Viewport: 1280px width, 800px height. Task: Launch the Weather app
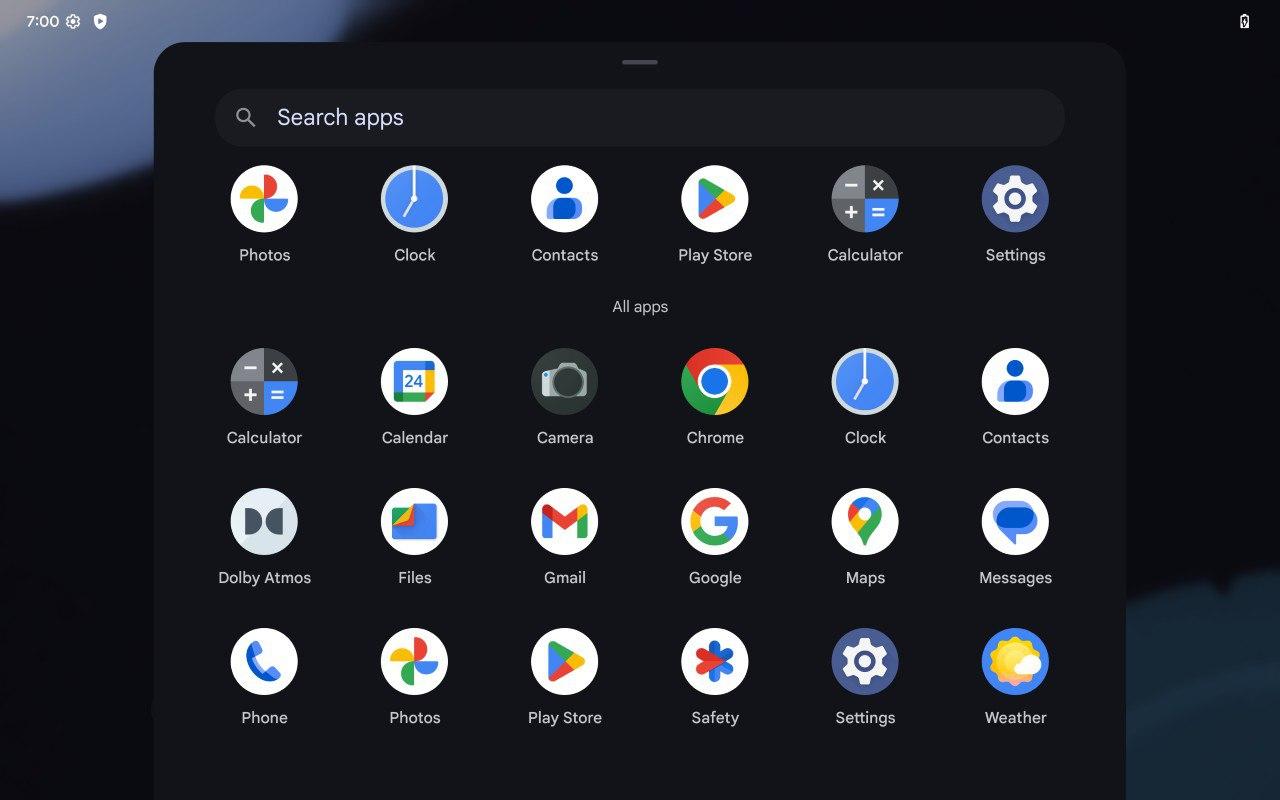[x=1015, y=661]
